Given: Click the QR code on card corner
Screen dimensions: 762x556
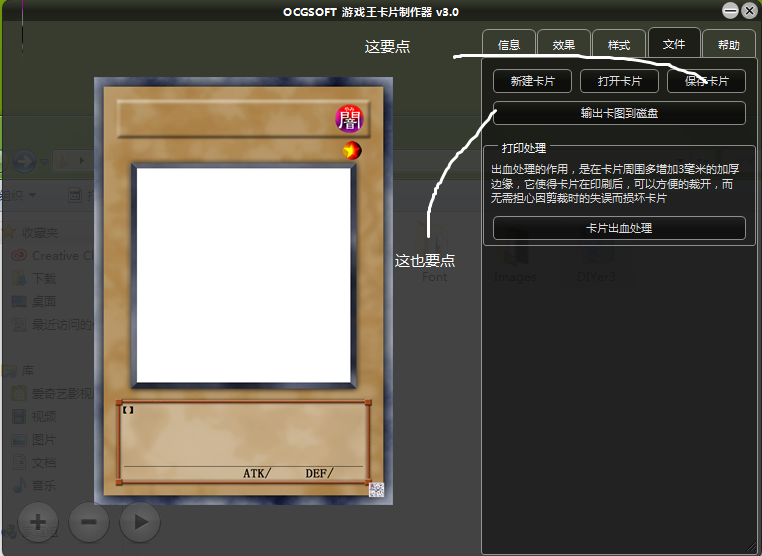Looking at the screenshot, I should (377, 489).
